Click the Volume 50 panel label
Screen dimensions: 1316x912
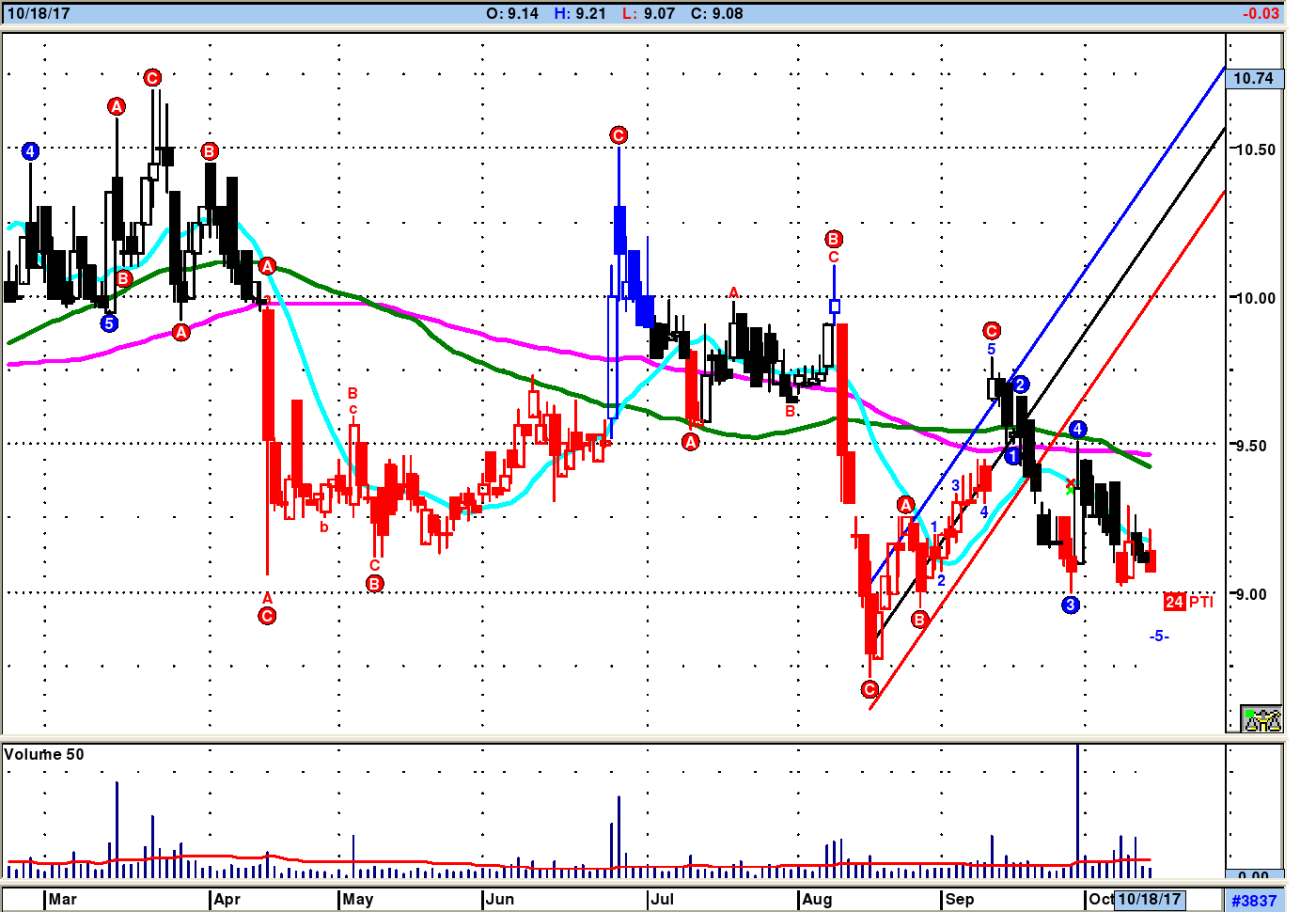44,754
